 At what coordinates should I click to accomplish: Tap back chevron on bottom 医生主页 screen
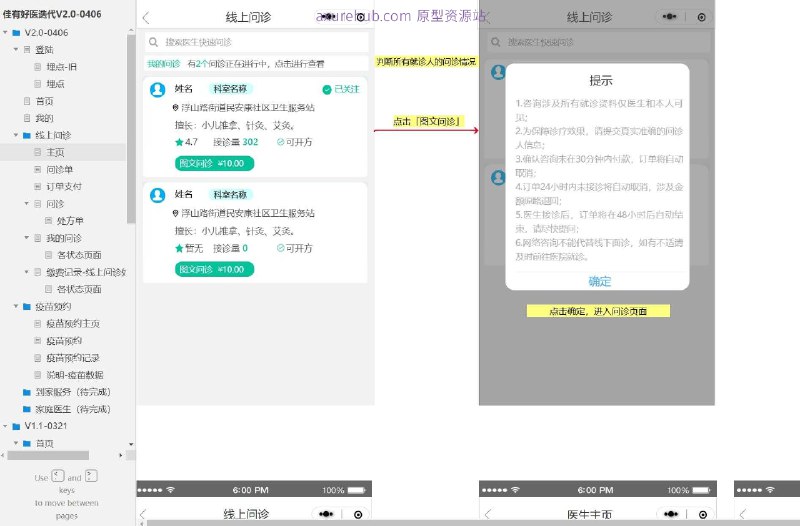point(488,514)
